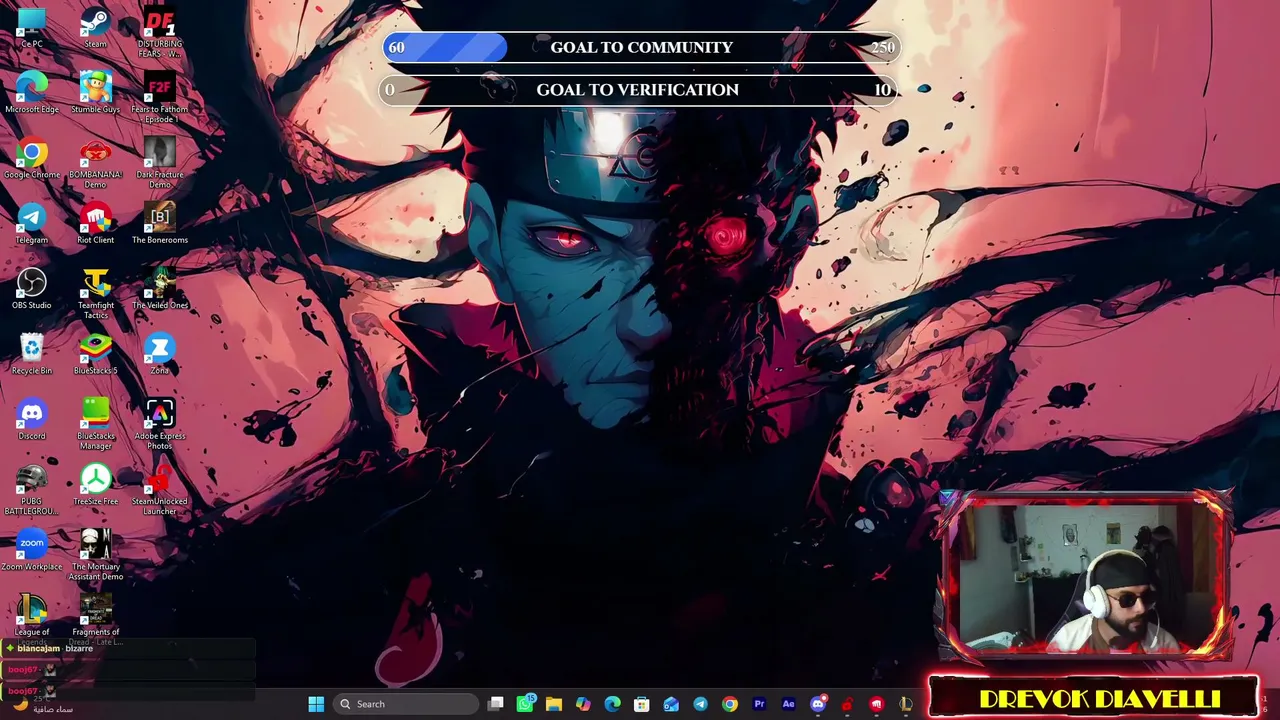Open WhatsApp from the taskbar
The height and width of the screenshot is (720, 1280).
(x=525, y=704)
